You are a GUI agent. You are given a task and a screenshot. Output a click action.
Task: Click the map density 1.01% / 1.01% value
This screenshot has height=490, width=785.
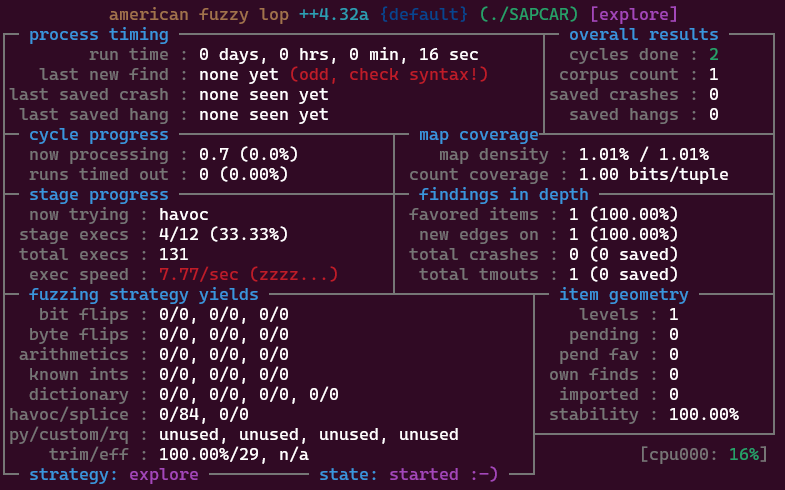(x=633, y=155)
